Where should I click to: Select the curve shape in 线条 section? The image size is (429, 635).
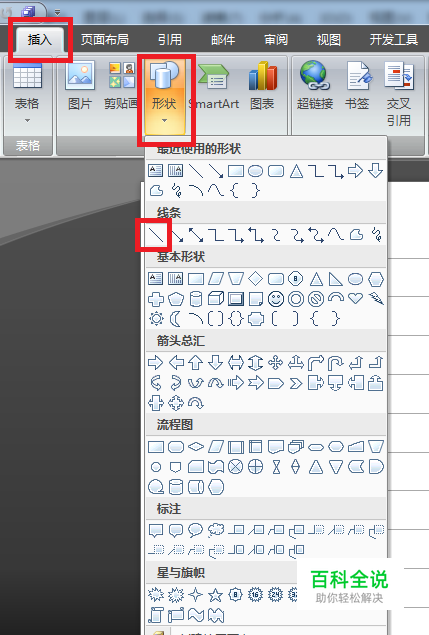[336, 235]
